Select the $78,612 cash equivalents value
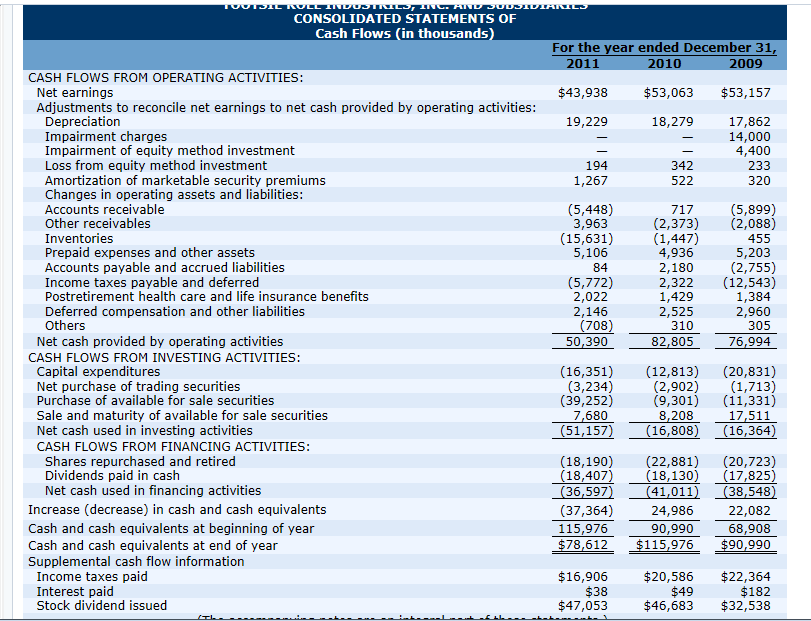Viewport: 811px width, 621px height. (583, 546)
